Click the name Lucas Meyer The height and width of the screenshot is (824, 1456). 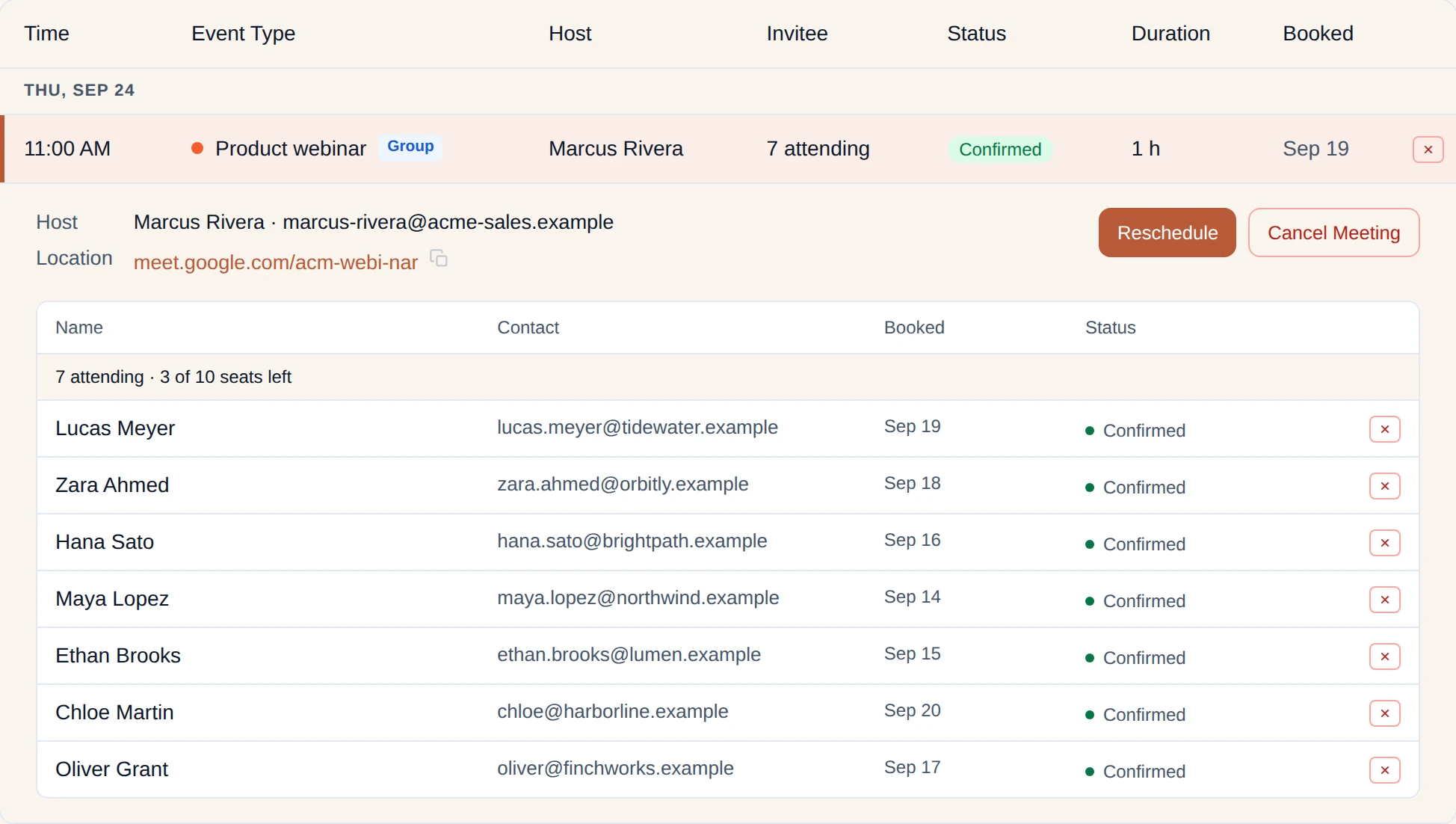click(115, 428)
